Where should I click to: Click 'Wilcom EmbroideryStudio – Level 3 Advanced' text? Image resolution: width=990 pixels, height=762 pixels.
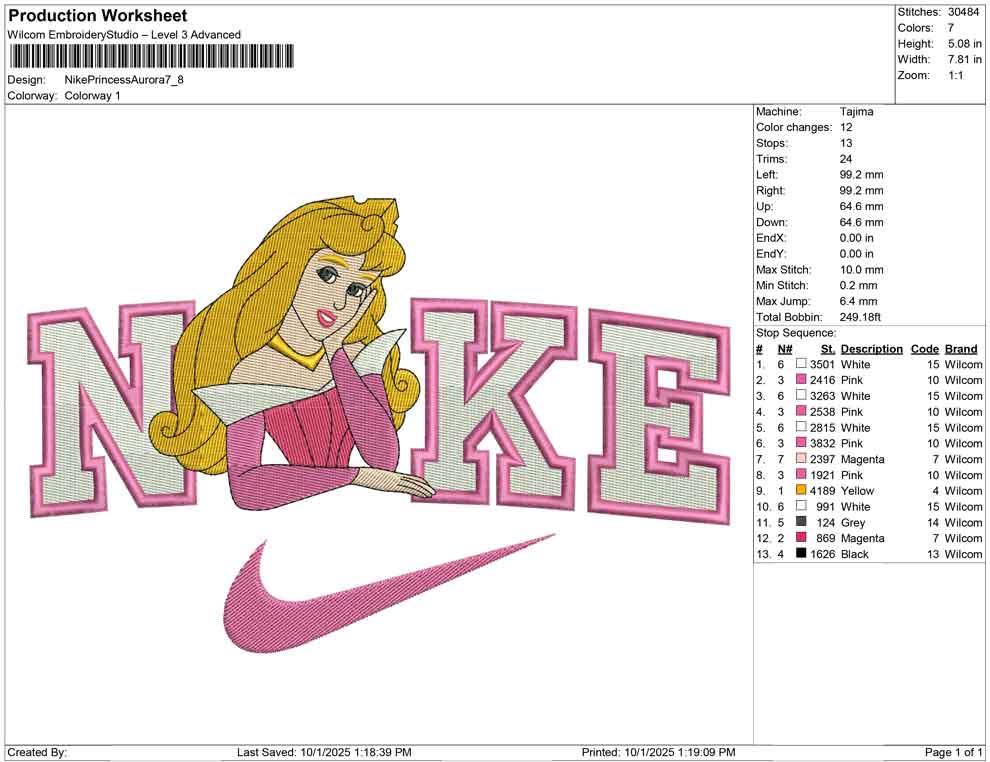pos(124,35)
